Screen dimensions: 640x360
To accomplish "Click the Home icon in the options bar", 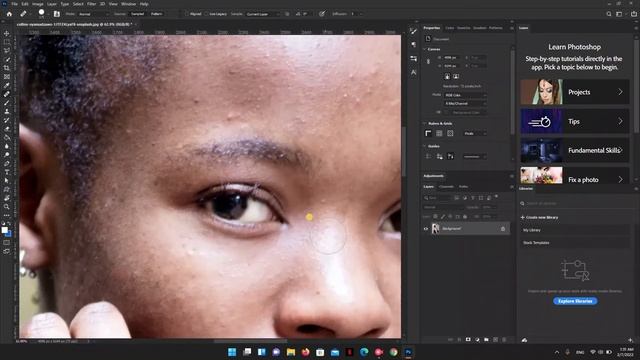I will 9,14.
